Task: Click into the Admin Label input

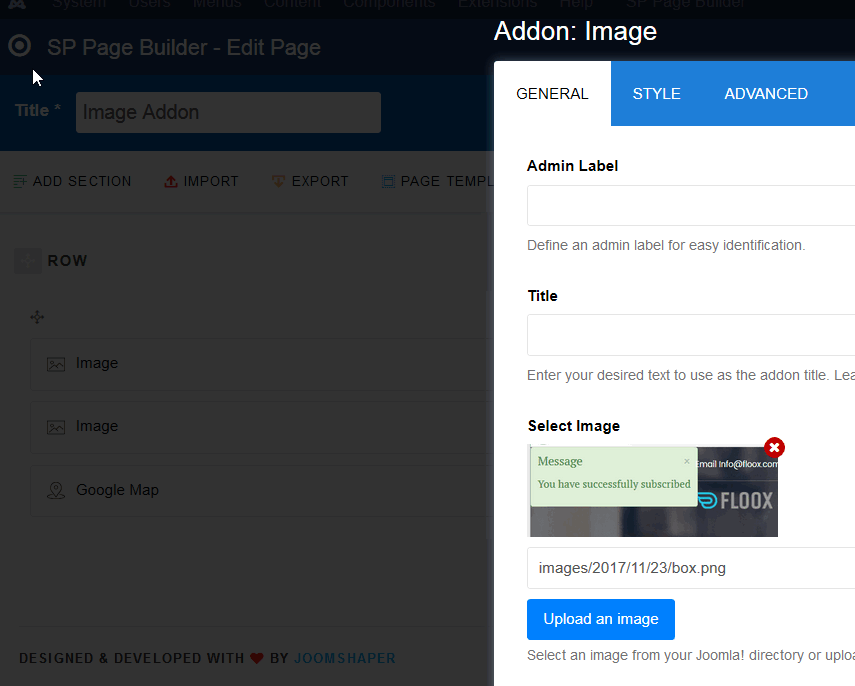Action: coord(690,206)
